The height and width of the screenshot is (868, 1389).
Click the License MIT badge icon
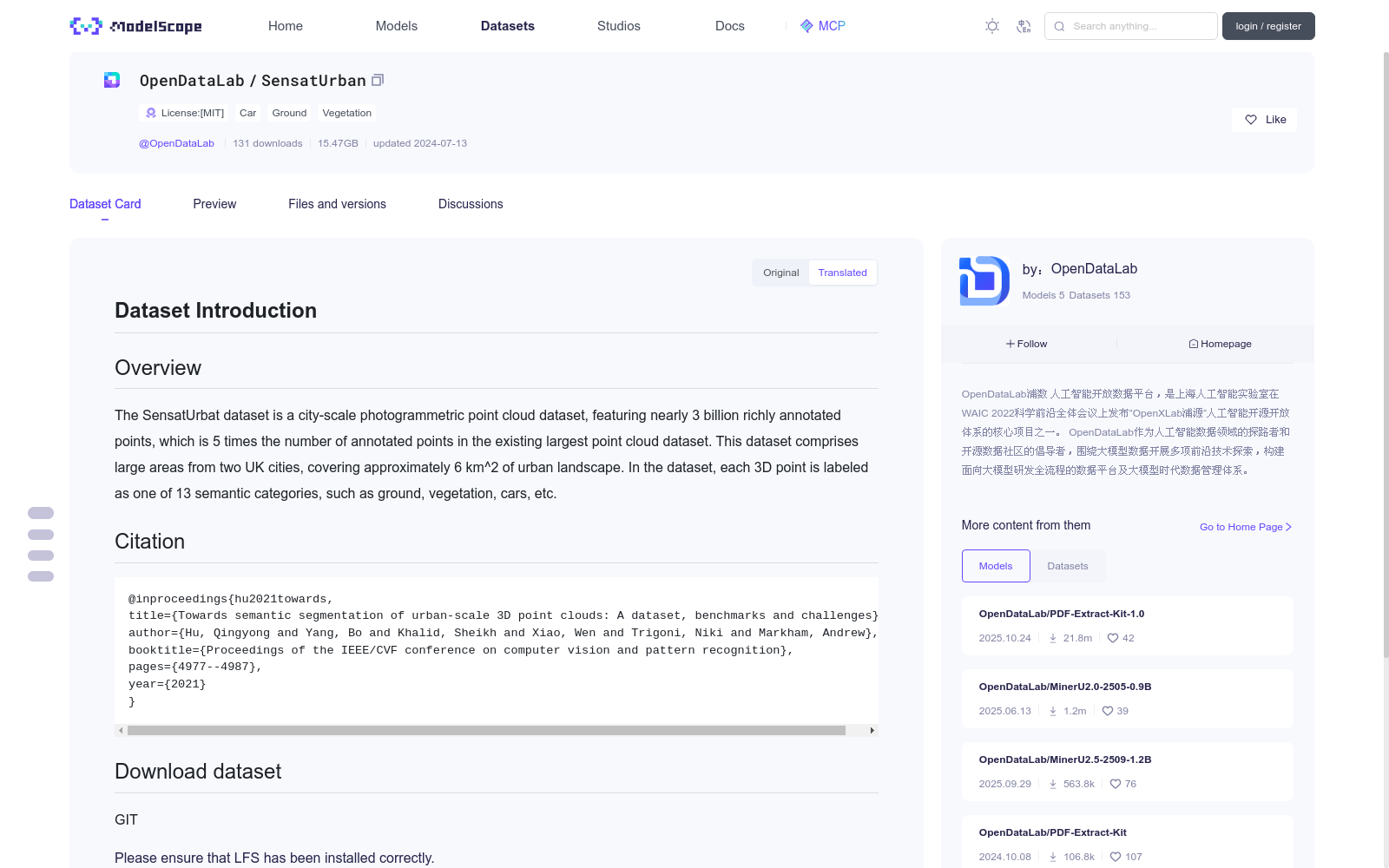(151, 113)
